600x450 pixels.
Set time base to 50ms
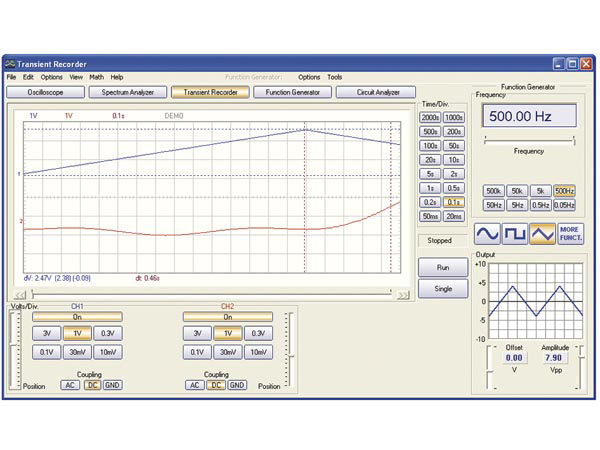430,216
